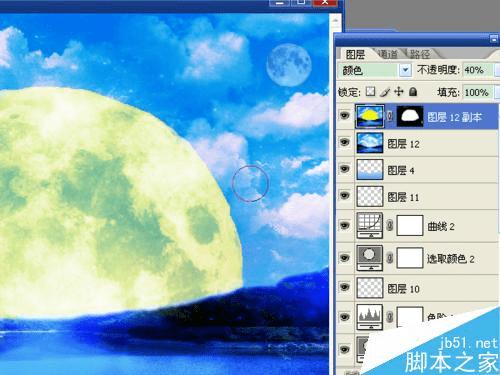The width and height of the screenshot is (500, 375).
Task: Select the 图层 10 layer thumbnail
Action: [x=369, y=287]
